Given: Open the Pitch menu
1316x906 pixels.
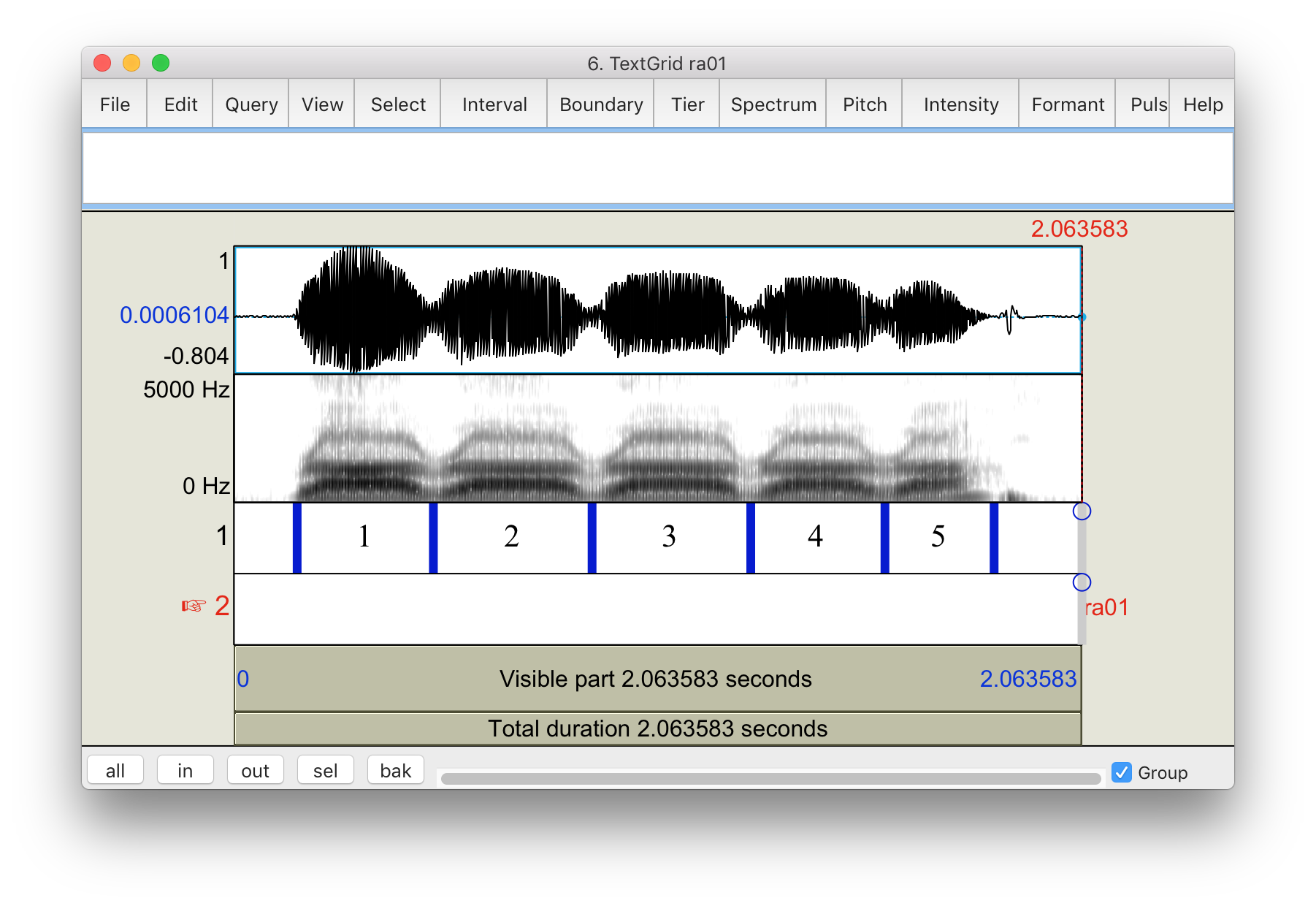Looking at the screenshot, I should click(x=865, y=104).
